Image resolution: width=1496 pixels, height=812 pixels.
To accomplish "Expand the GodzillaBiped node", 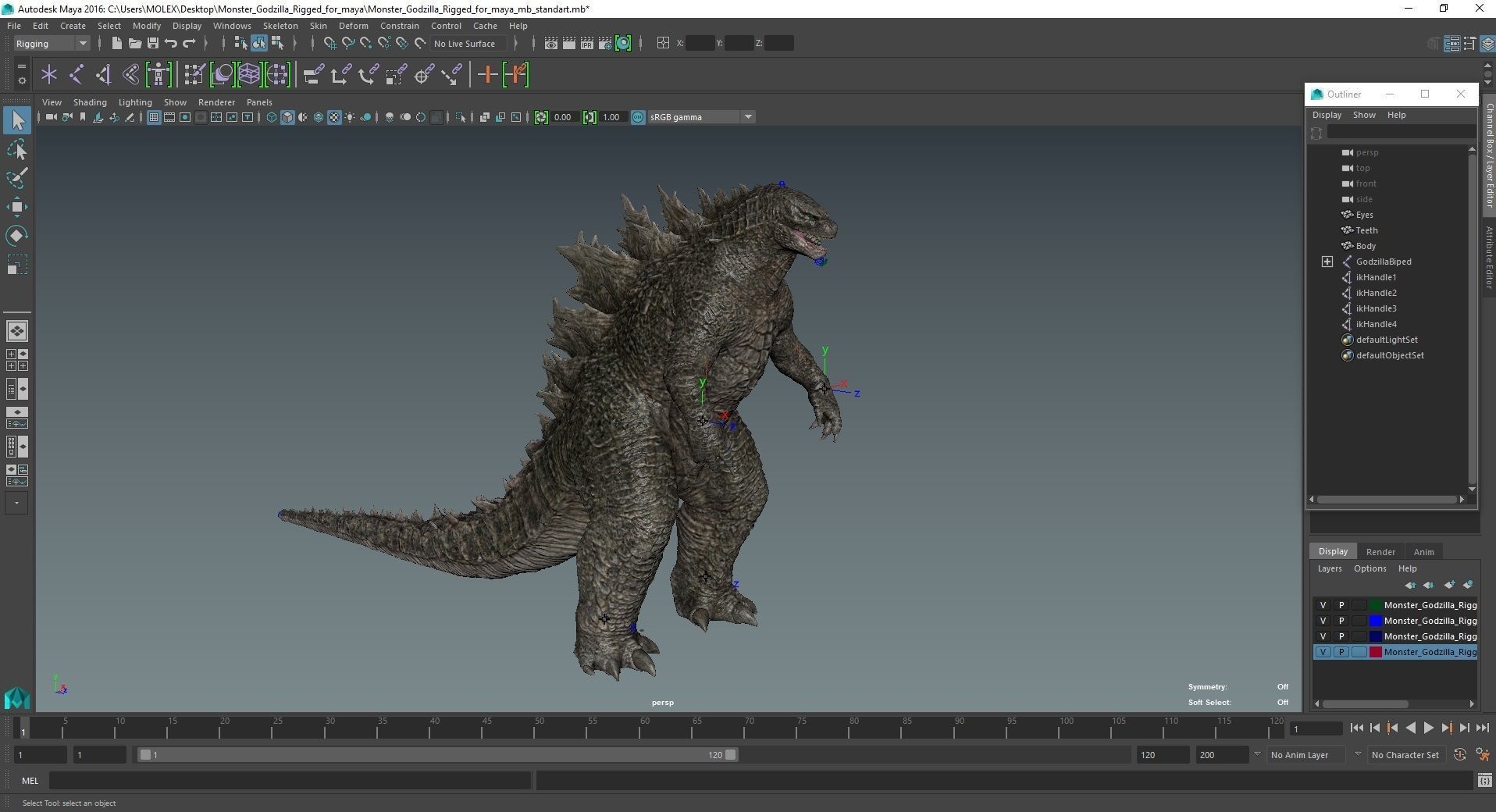I will point(1327,262).
